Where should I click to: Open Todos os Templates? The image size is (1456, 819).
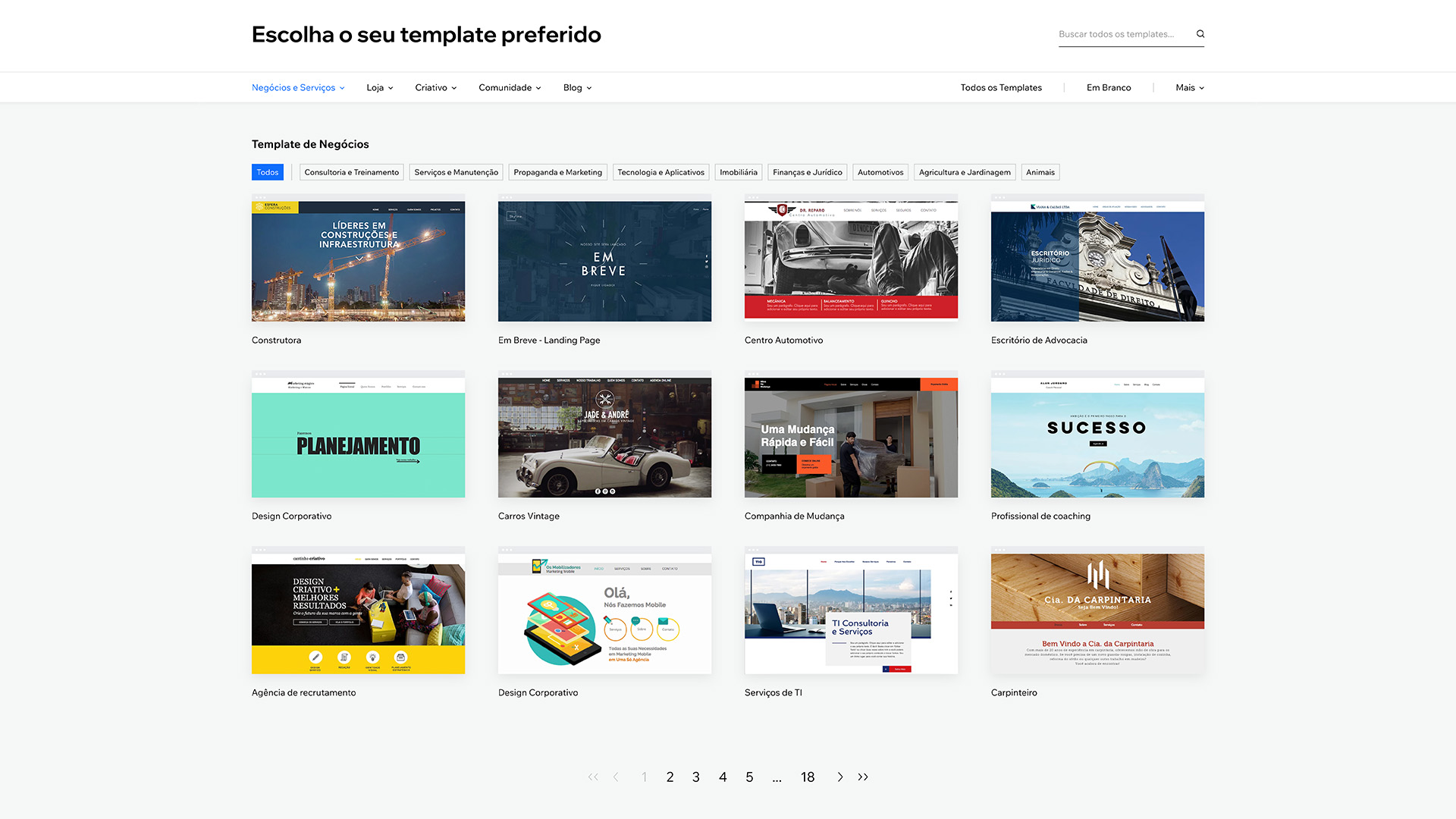1001,87
